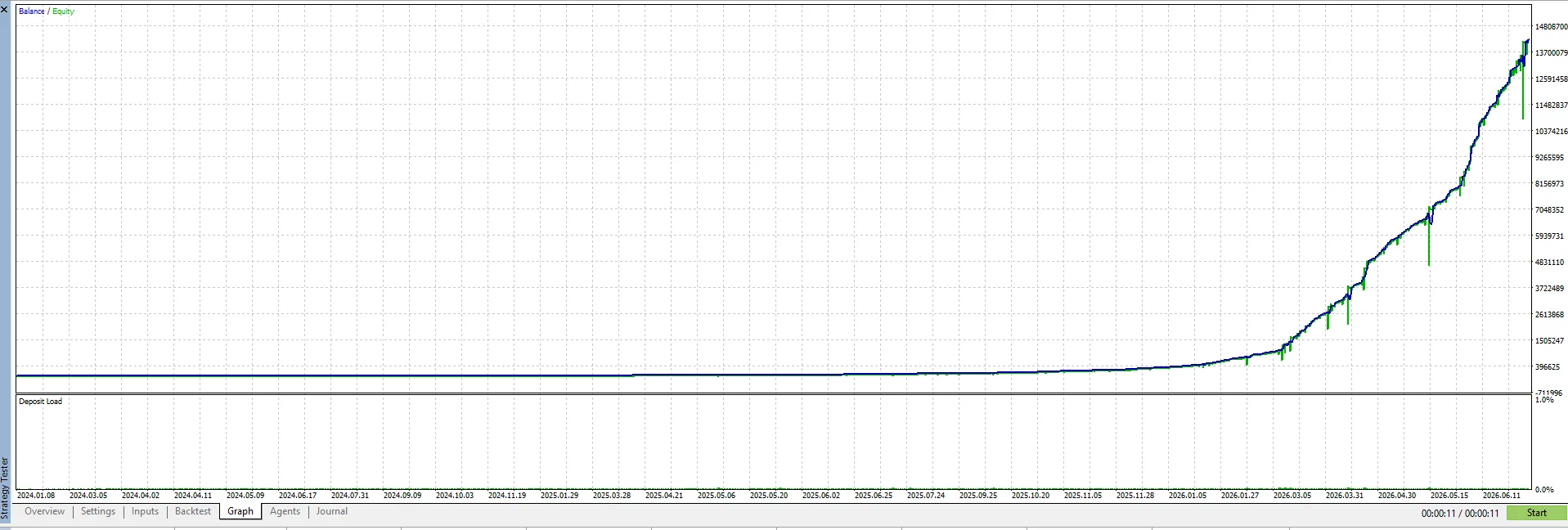The width and height of the screenshot is (1568, 530).
Task: Open the Settings tab
Action: (x=98, y=511)
